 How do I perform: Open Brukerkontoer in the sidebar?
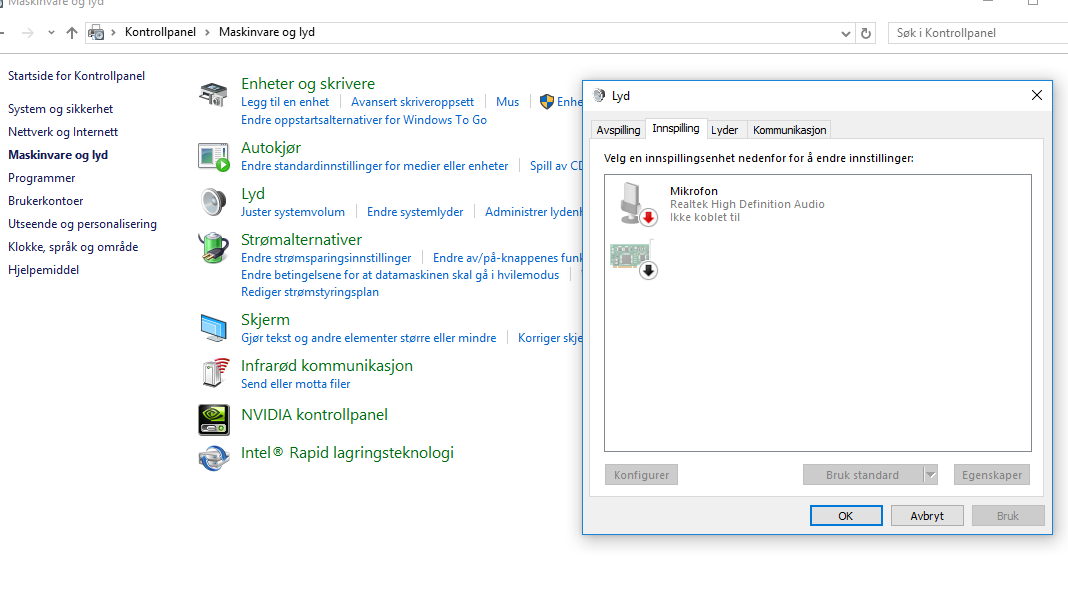[46, 201]
